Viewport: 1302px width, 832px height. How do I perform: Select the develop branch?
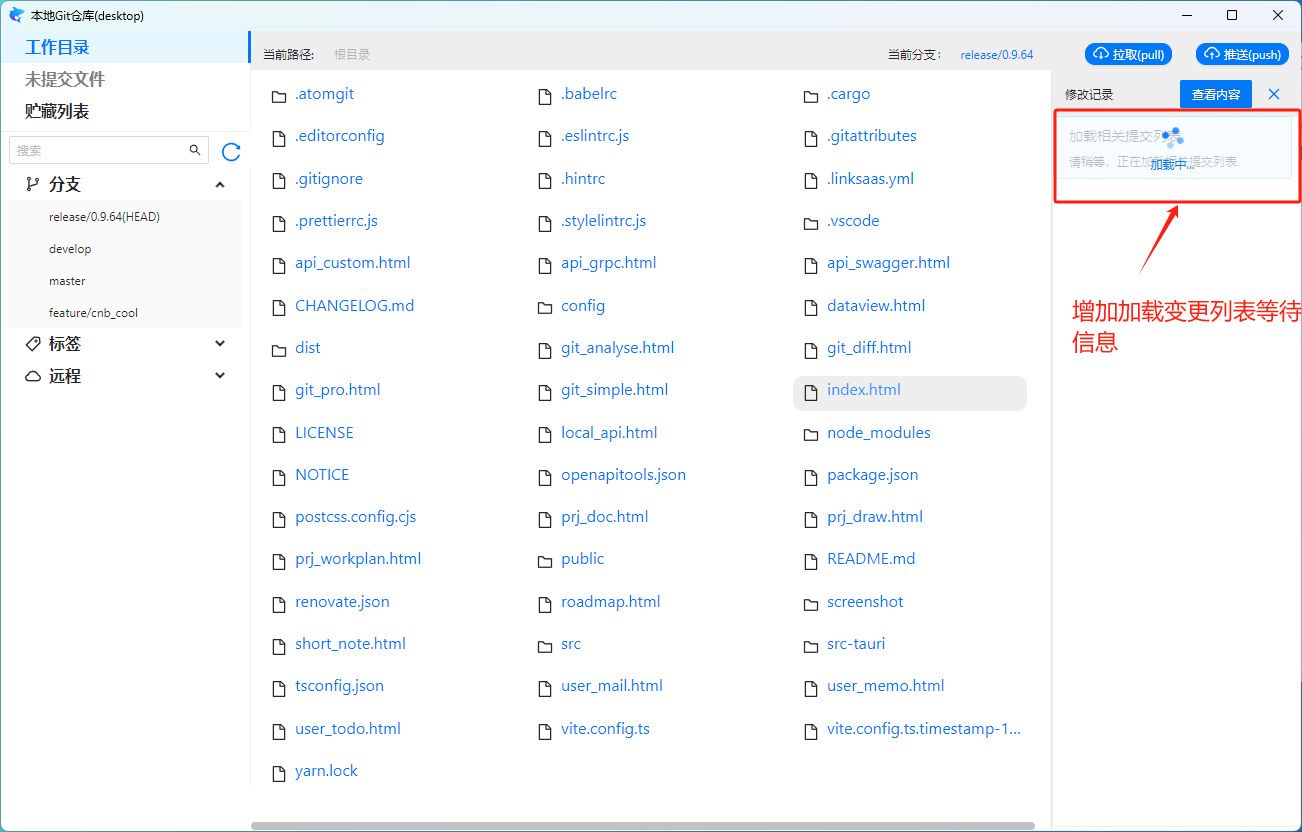70,249
